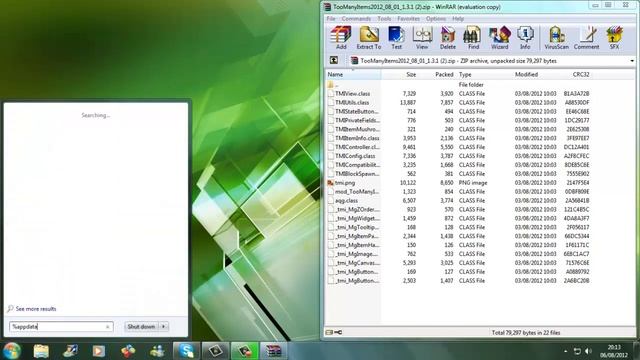Click the Comment toolbar icon
This screenshot has height=360, width=640.
[587, 38]
